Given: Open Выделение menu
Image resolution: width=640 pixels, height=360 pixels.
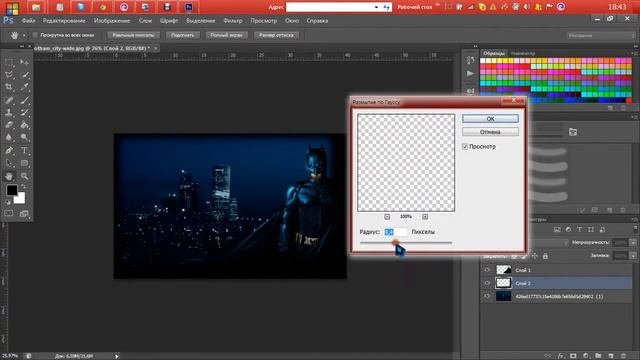Looking at the screenshot, I should (200, 20).
